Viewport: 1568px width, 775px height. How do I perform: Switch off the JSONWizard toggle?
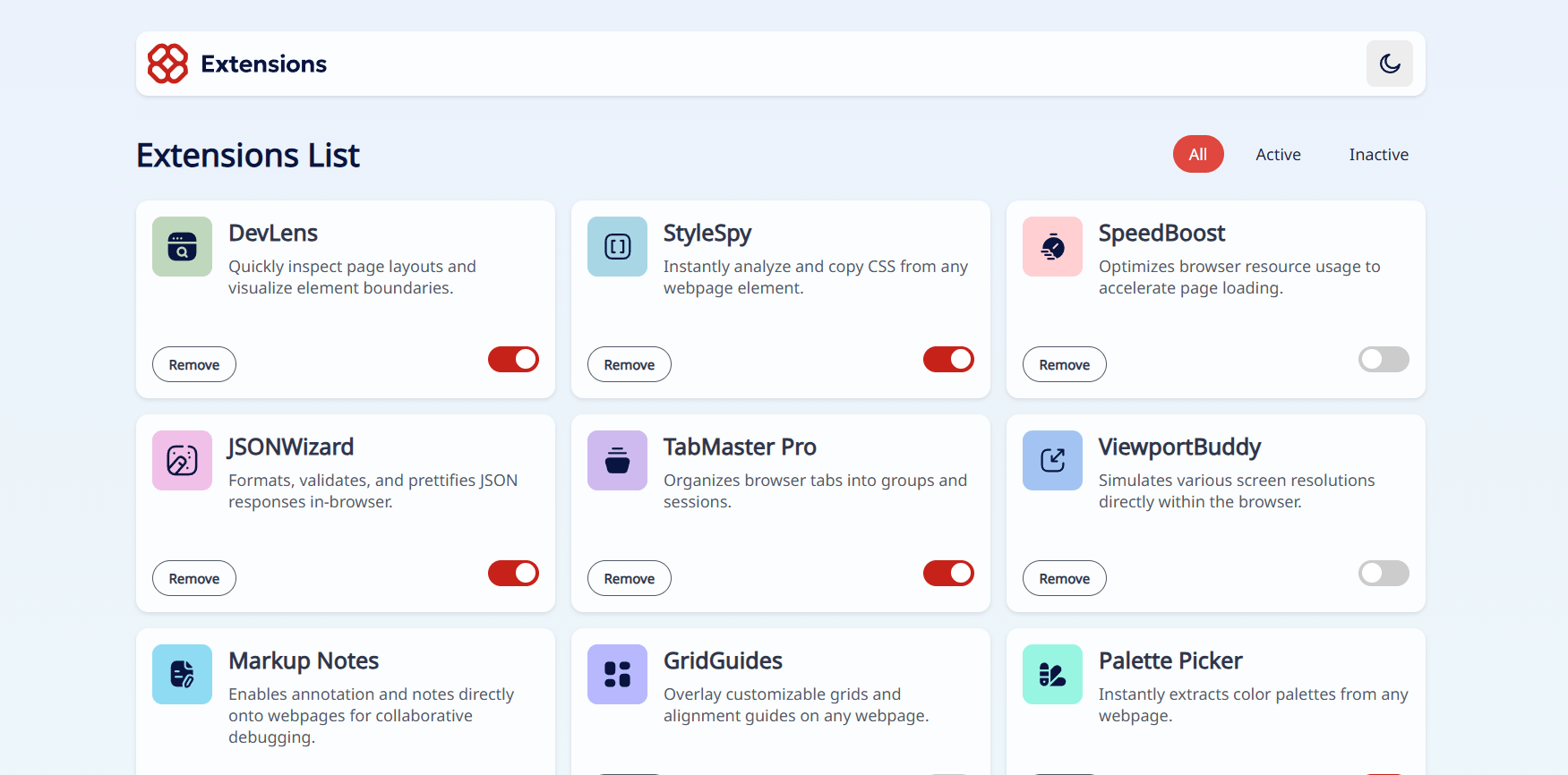[x=513, y=573]
